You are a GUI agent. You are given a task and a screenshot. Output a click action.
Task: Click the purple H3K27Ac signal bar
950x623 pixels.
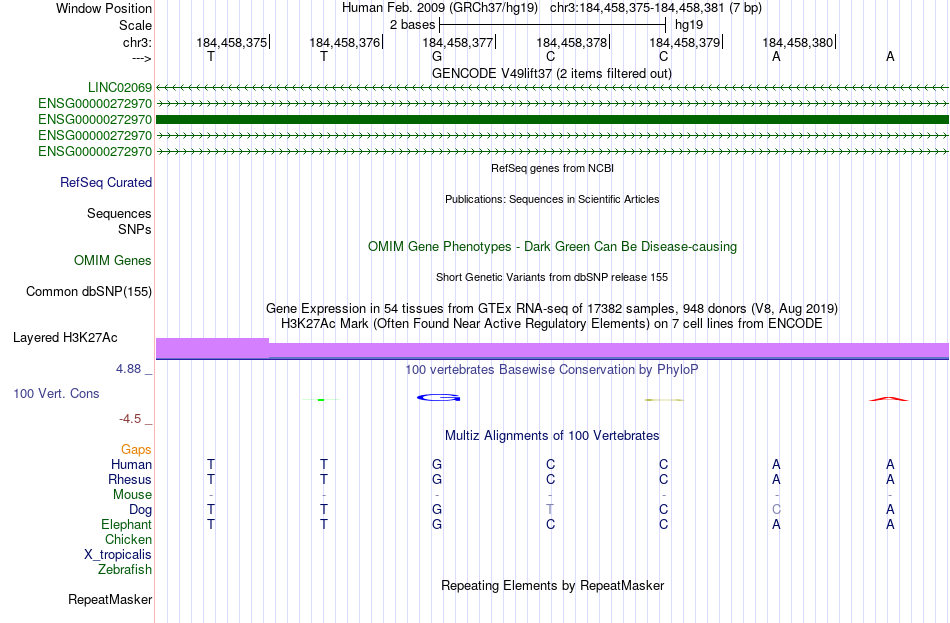(x=552, y=350)
